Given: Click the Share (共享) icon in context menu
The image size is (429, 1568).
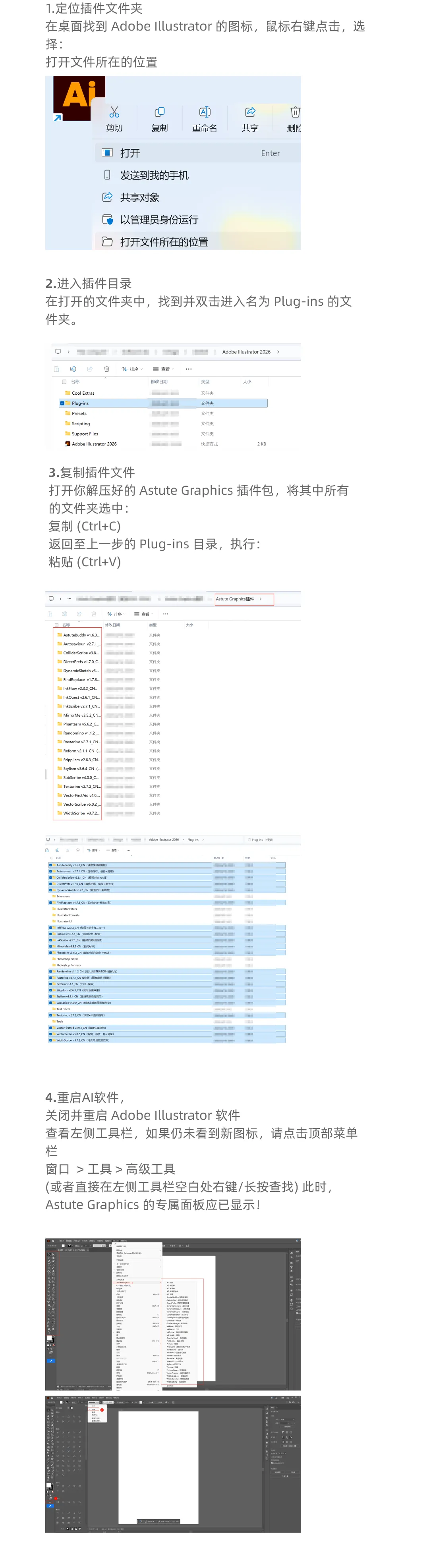Looking at the screenshot, I should 250,112.
